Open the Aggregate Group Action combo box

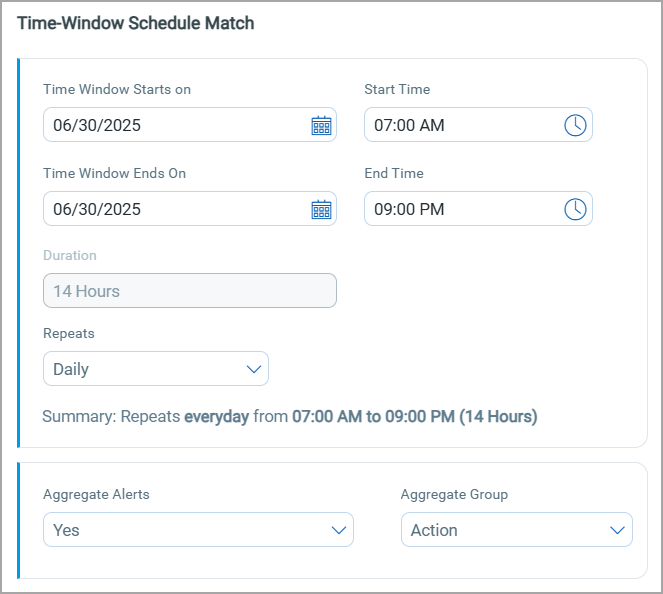pyautogui.click(x=500, y=530)
